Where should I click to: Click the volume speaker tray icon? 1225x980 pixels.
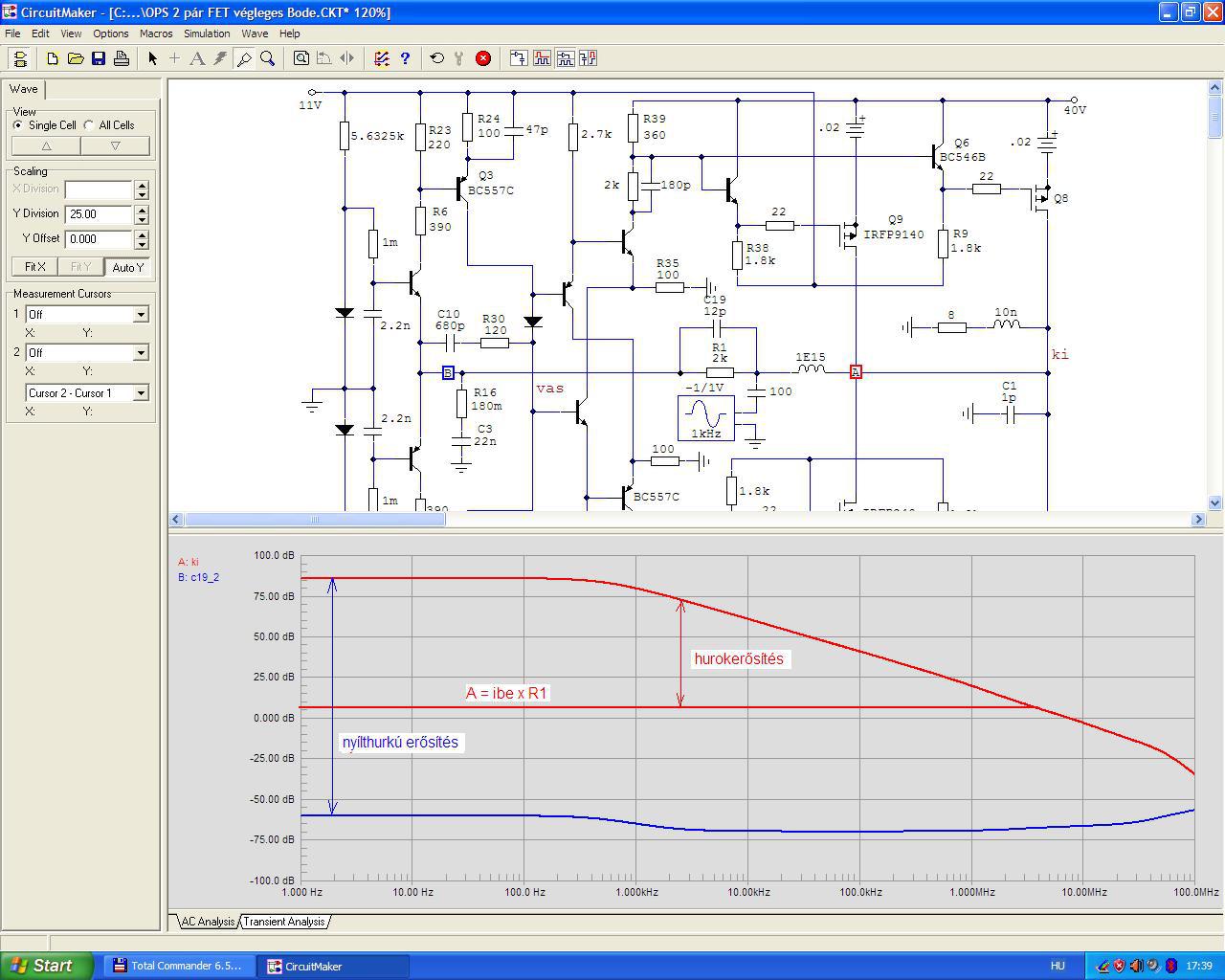[1136, 966]
